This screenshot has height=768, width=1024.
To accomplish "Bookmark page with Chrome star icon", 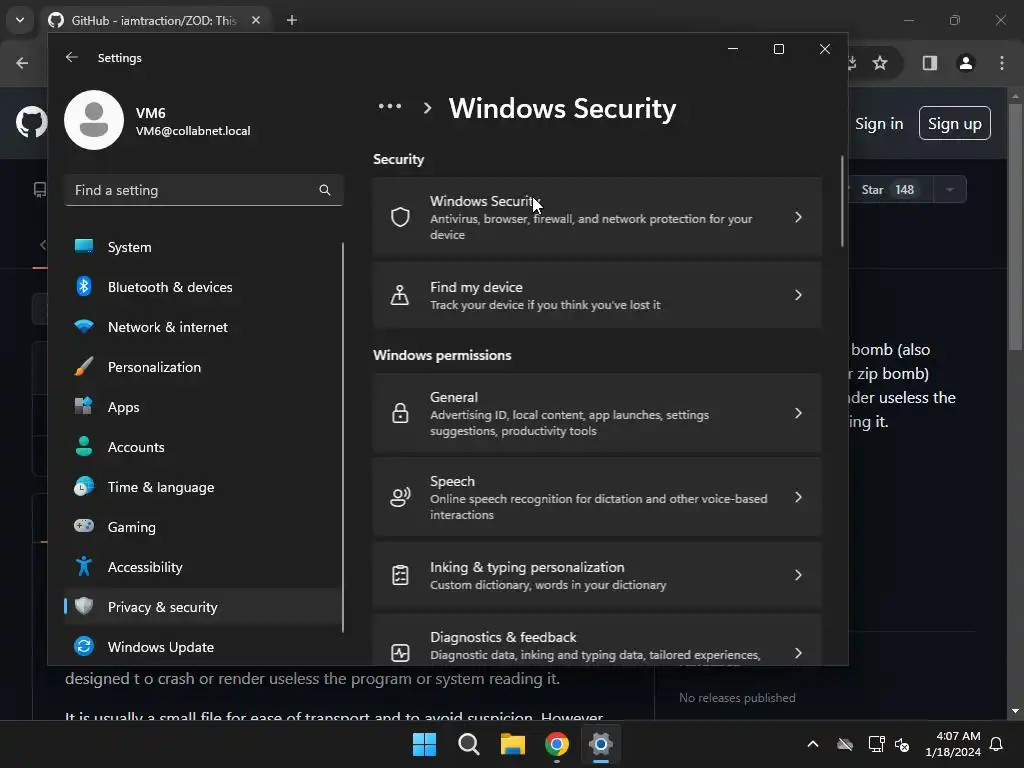I will 880,63.
